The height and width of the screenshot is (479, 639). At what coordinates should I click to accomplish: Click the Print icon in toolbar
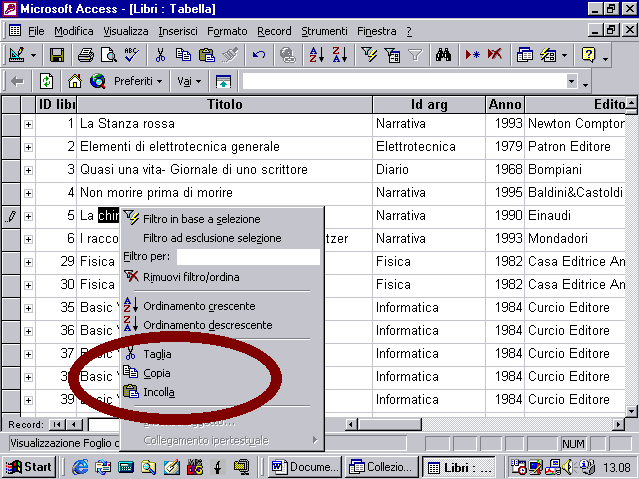pyautogui.click(x=86, y=55)
